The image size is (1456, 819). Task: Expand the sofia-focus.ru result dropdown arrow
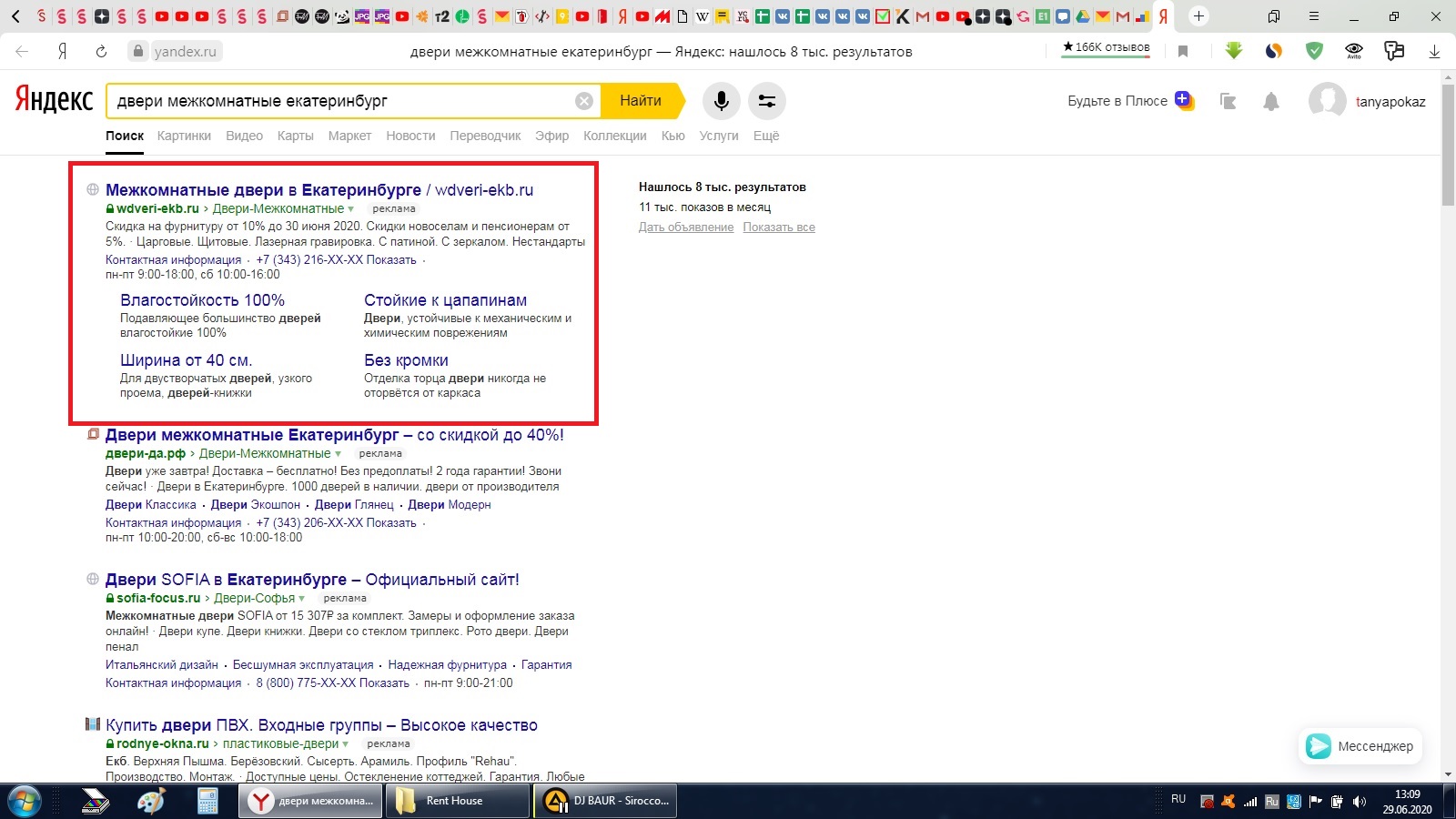coord(302,599)
